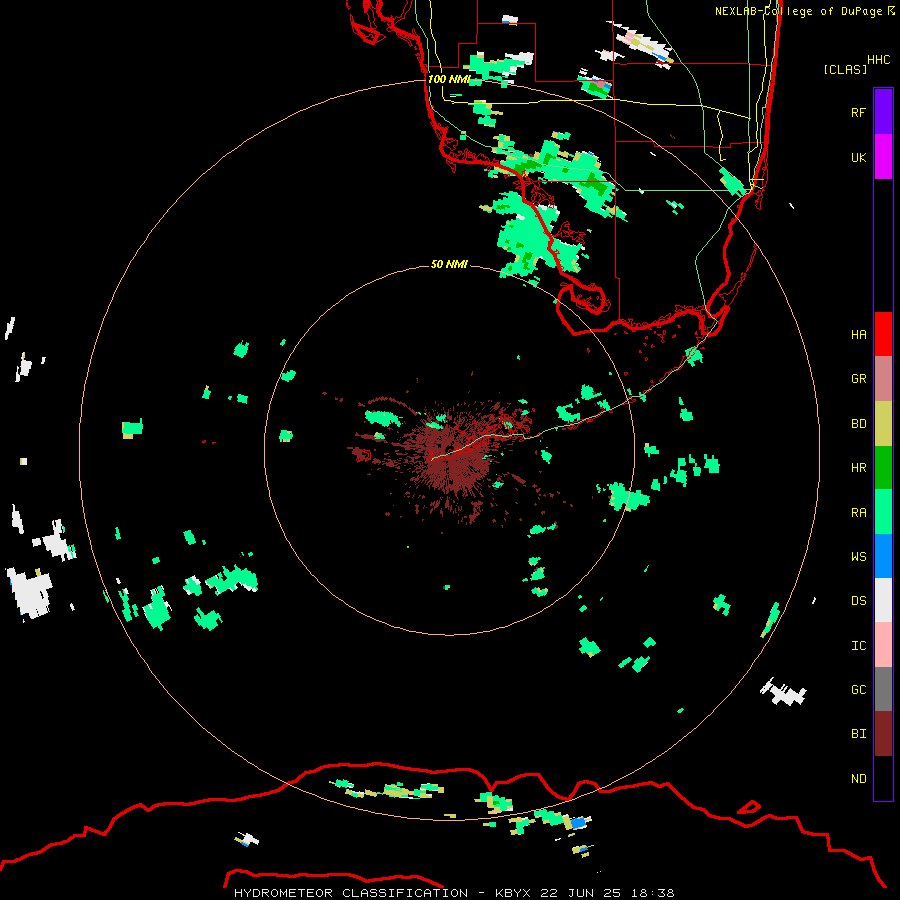
Task: Click the 'RA' legend label
Action: [x=858, y=513]
